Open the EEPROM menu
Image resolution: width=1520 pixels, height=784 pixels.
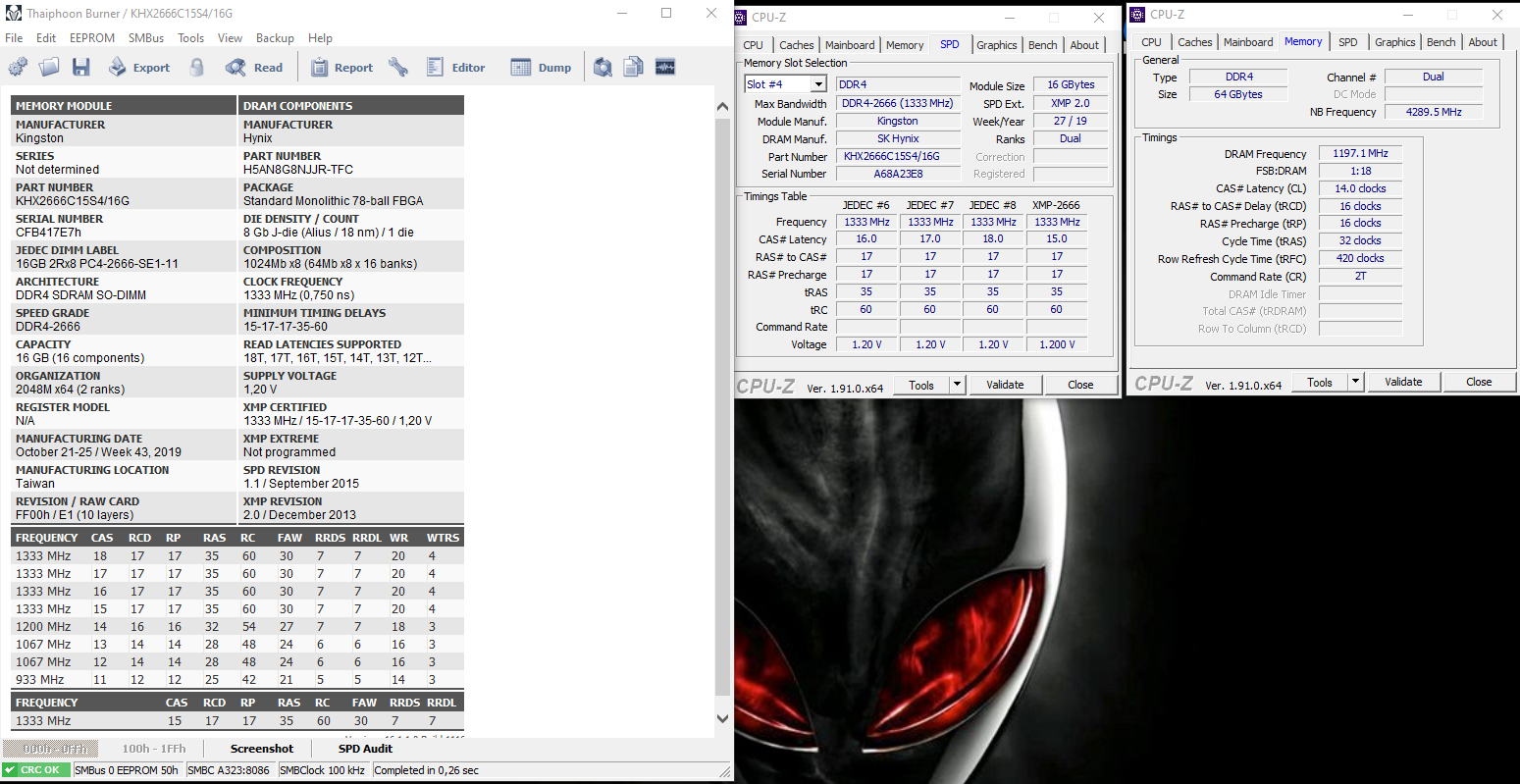[x=92, y=38]
